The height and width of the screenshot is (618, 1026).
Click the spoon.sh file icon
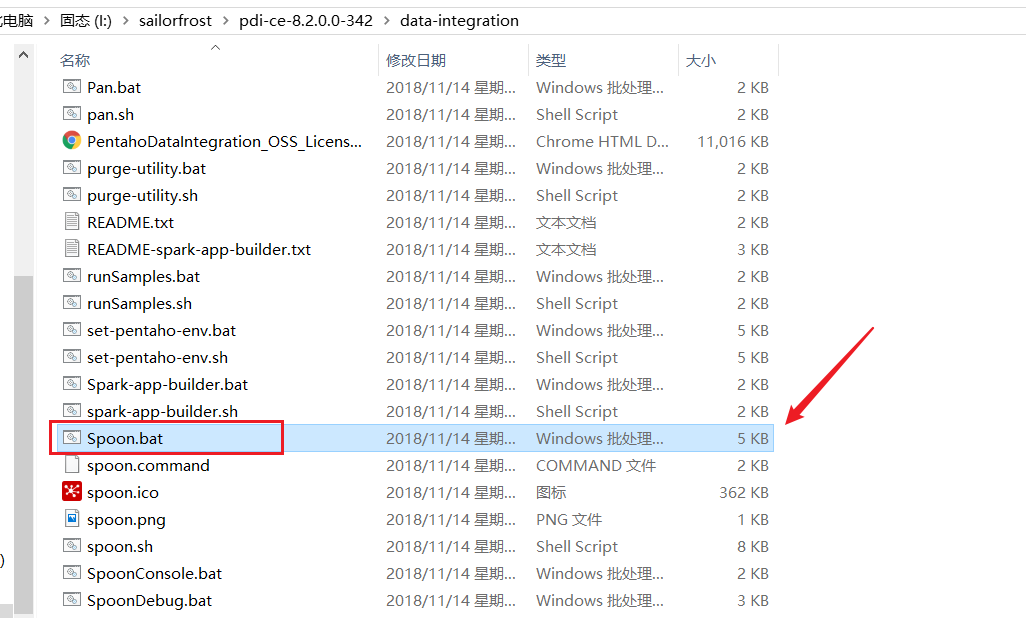click(71, 545)
